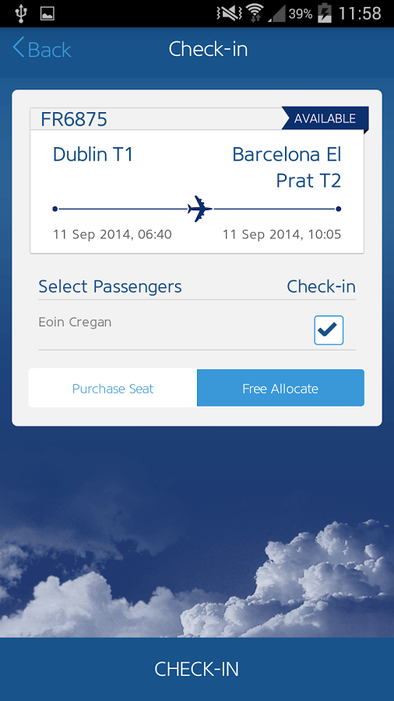
Task: Tap the mobile signal strength icon
Action: [276, 14]
